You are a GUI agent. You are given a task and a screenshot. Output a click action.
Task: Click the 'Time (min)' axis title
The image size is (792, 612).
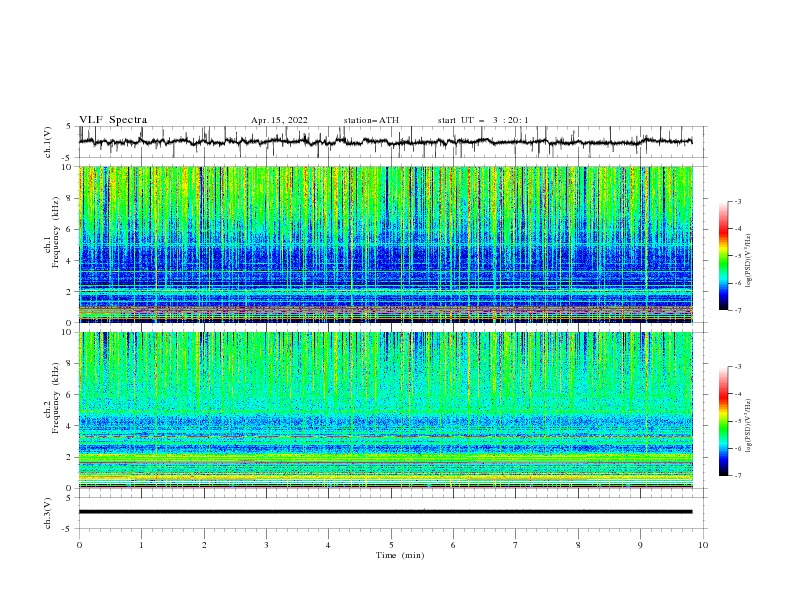tap(400, 555)
